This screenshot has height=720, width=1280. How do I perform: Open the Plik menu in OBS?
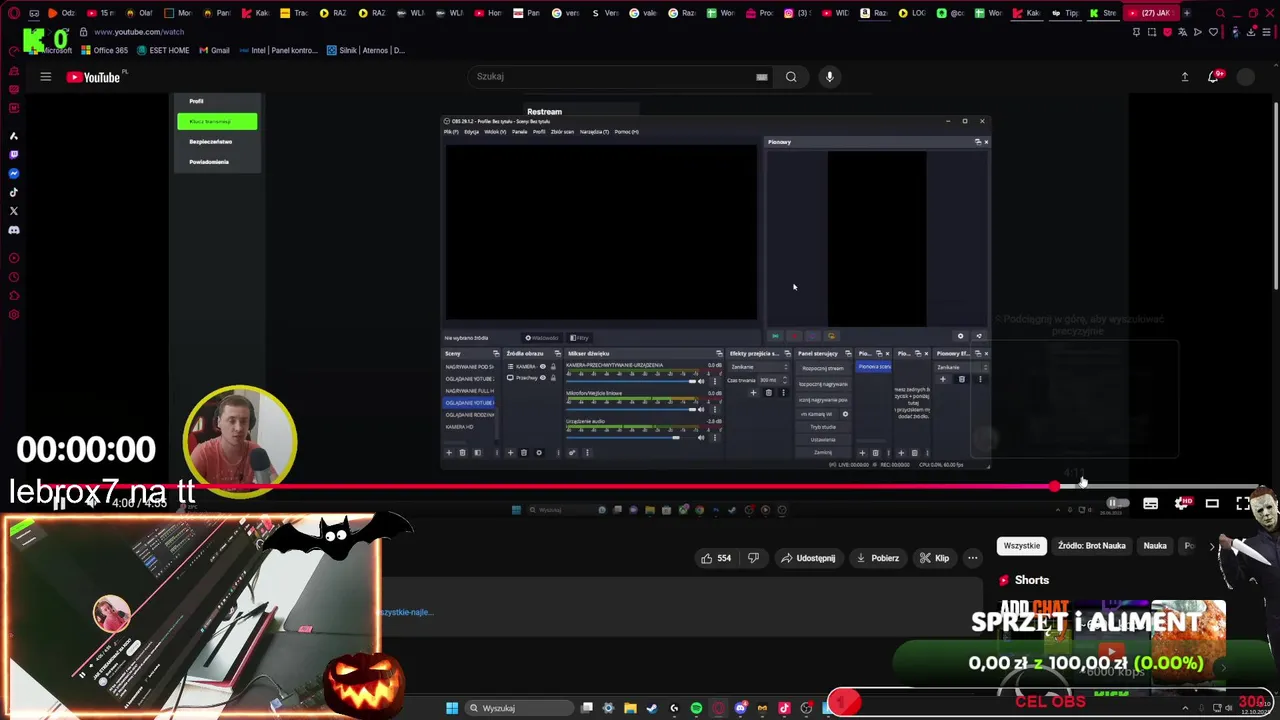(451, 131)
